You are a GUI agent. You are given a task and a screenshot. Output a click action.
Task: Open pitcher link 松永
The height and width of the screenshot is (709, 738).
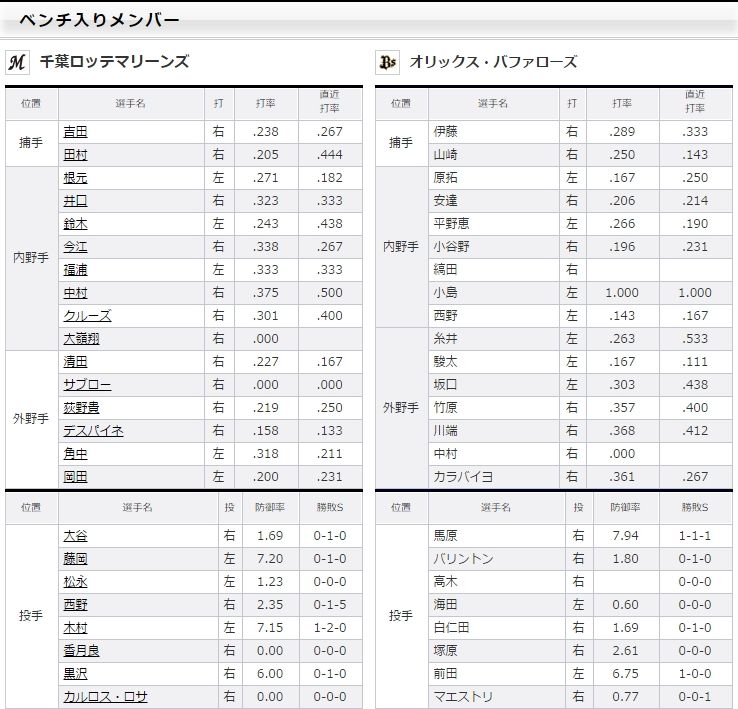pyautogui.click(x=75, y=582)
